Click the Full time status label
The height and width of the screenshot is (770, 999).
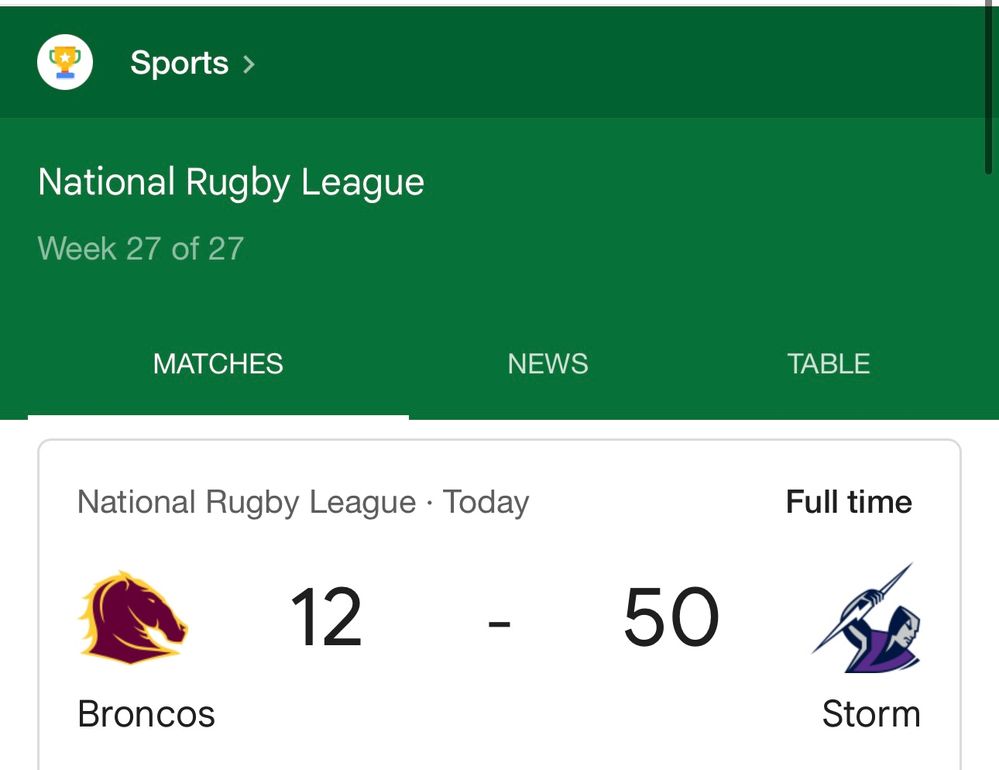pyautogui.click(x=849, y=502)
